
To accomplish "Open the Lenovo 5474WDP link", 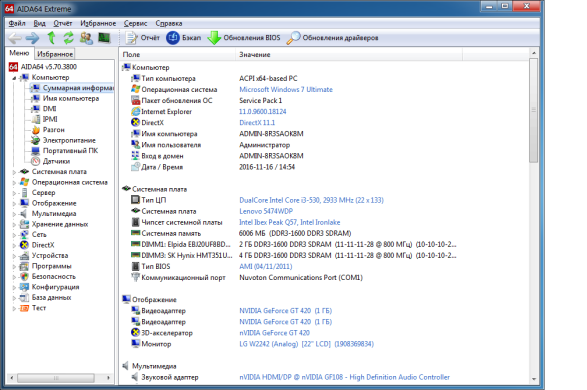I will [x=266, y=211].
